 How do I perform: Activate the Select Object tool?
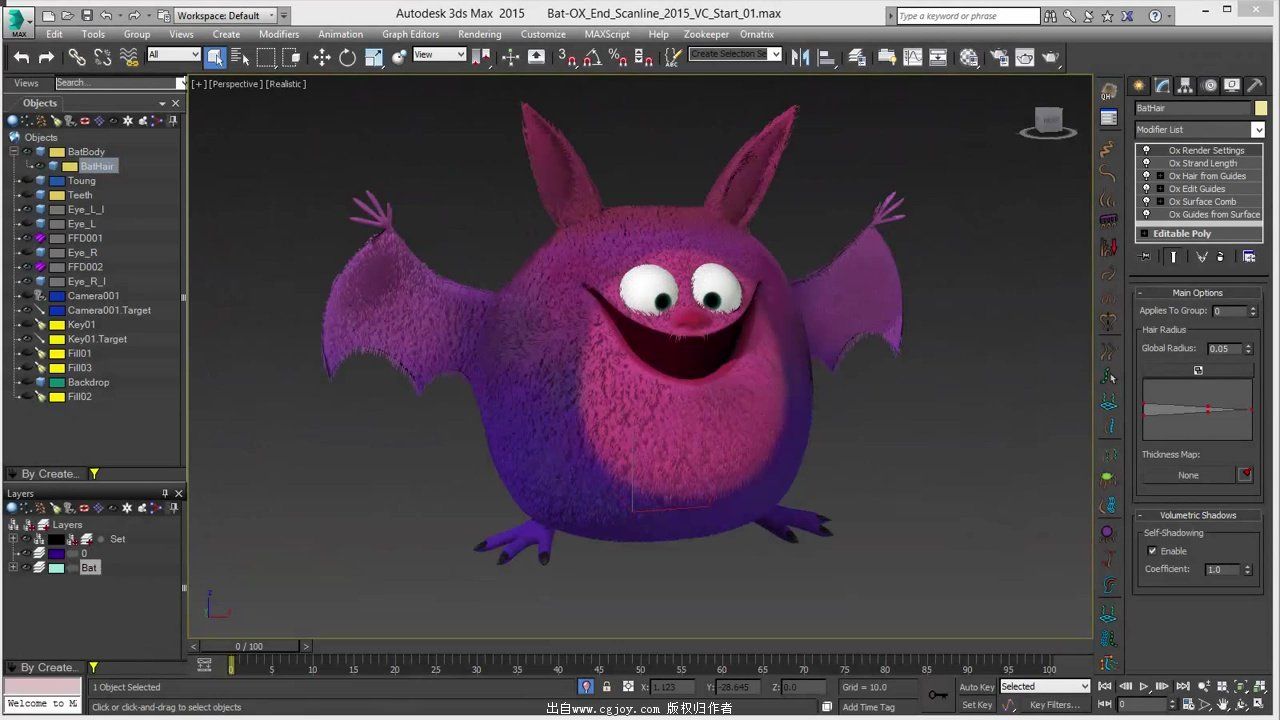click(215, 57)
